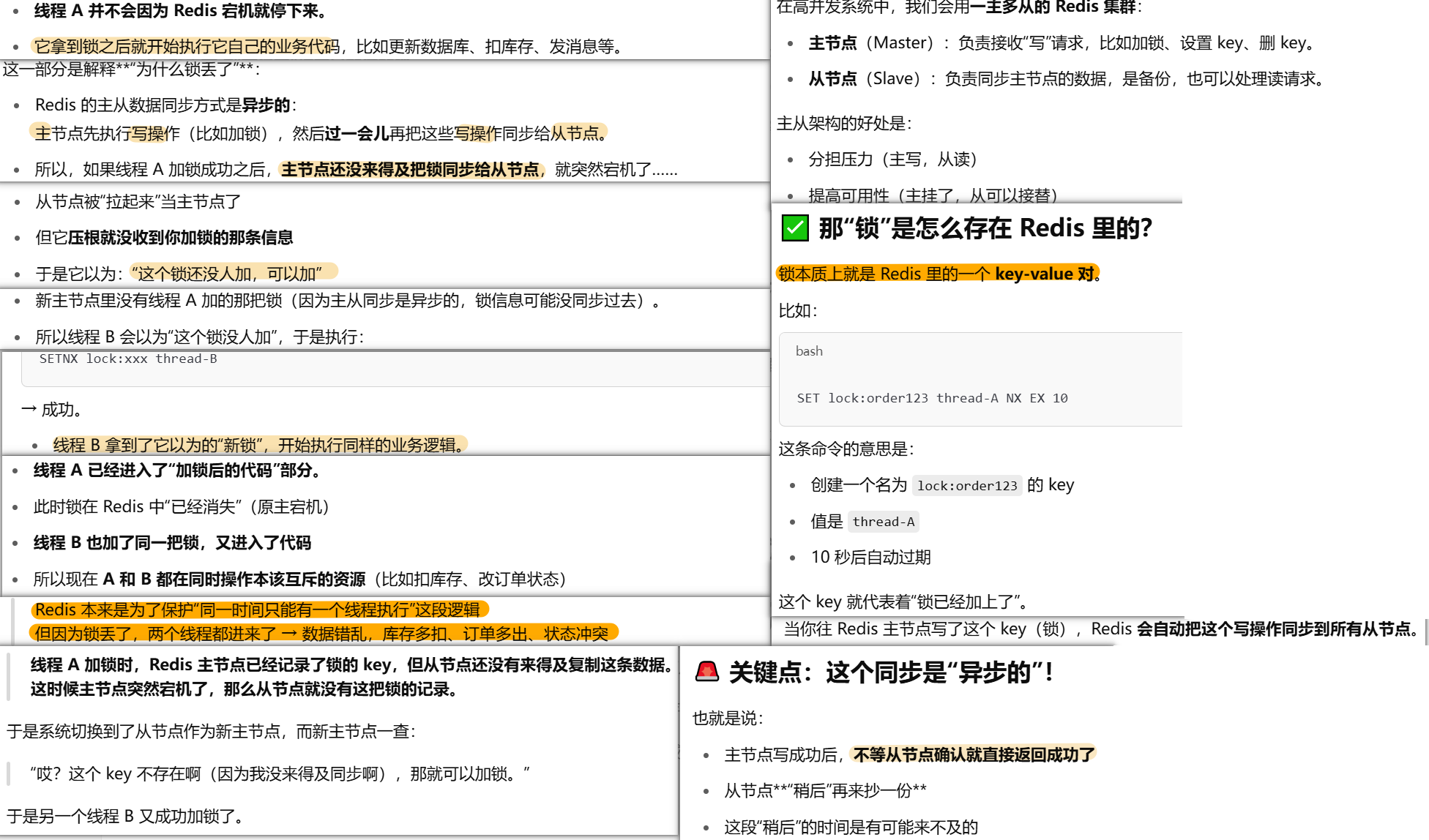
Task: Click the "bash" label in the code block
Action: pyautogui.click(x=809, y=351)
